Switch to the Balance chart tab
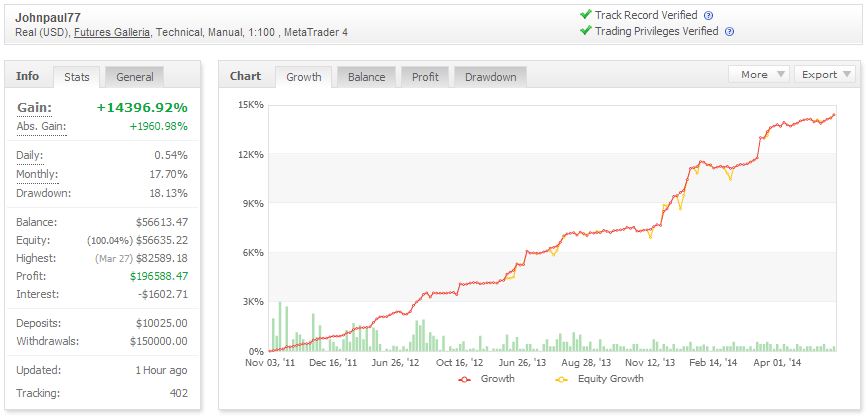The width and height of the screenshot is (868, 418). pyautogui.click(x=366, y=77)
